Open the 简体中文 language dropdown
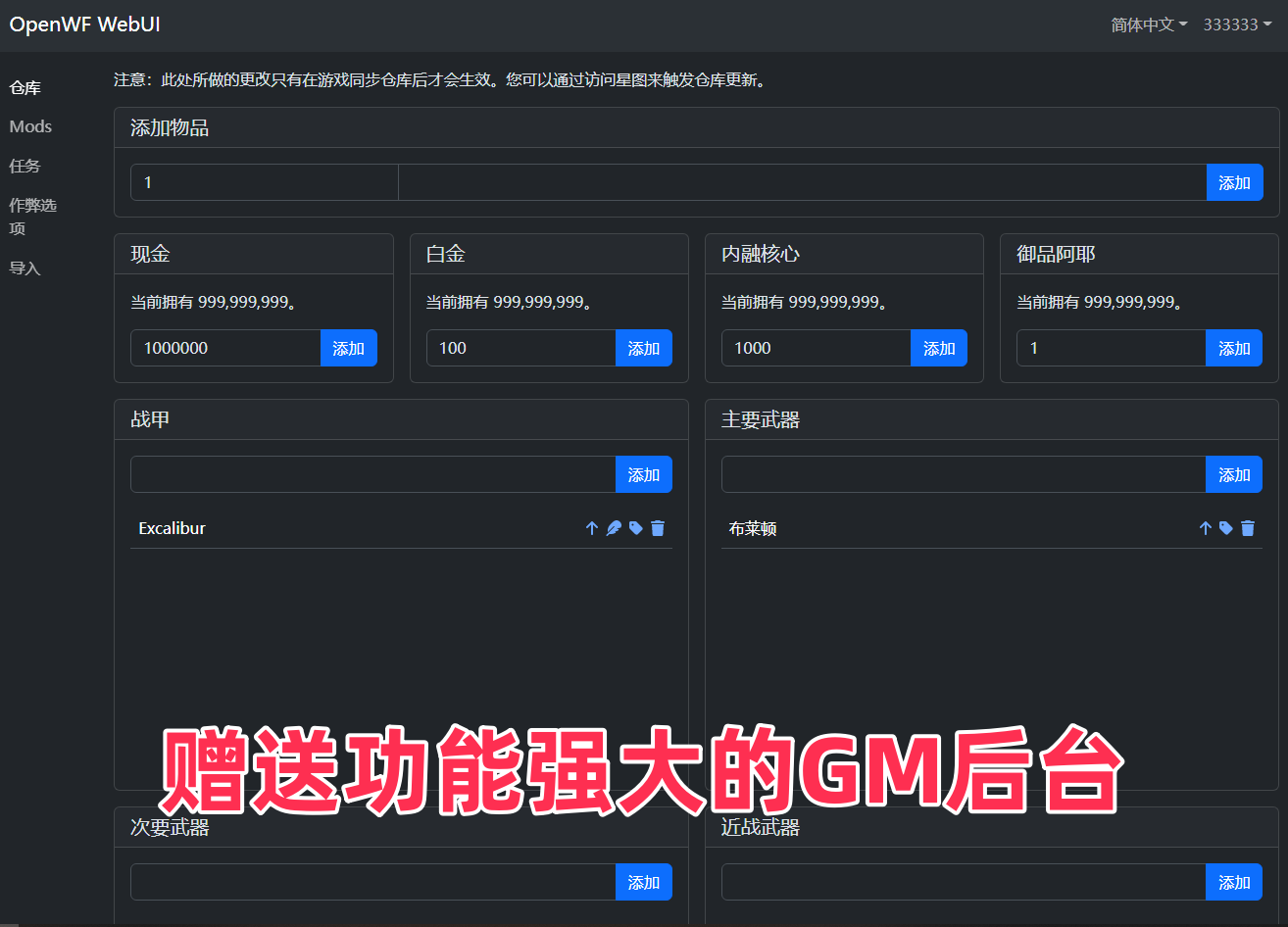This screenshot has width=1288, height=927. [x=1148, y=24]
